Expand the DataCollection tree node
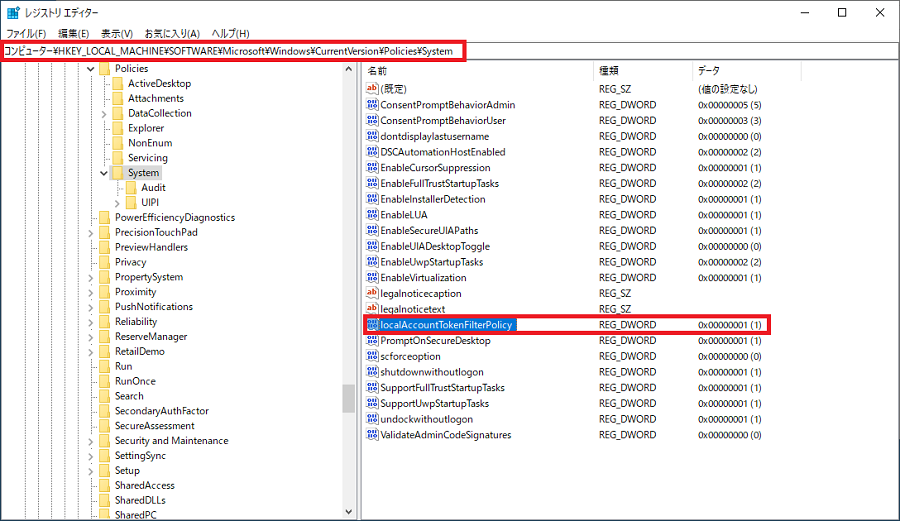900x521 pixels. tap(104, 114)
